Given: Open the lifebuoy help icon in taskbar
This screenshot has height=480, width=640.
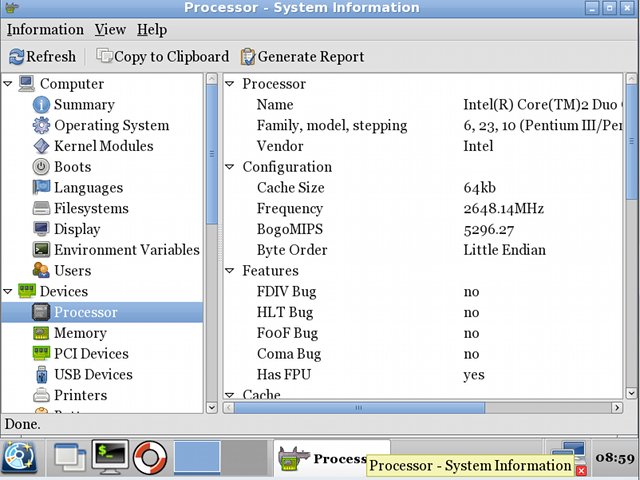Looking at the screenshot, I should 150,458.
